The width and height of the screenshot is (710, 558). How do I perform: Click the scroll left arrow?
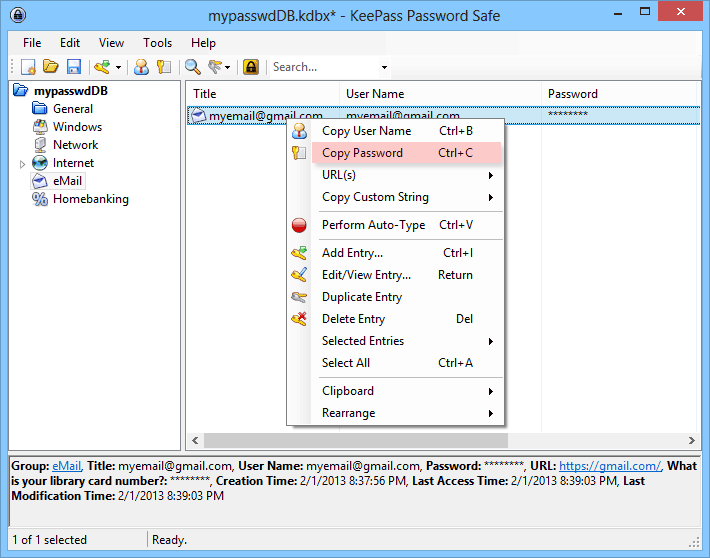pyautogui.click(x=195, y=440)
